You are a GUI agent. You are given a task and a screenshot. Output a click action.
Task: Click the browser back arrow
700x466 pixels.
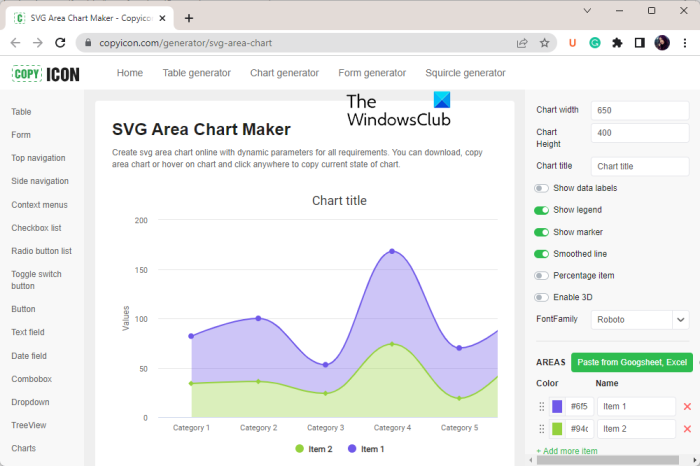click(16, 43)
